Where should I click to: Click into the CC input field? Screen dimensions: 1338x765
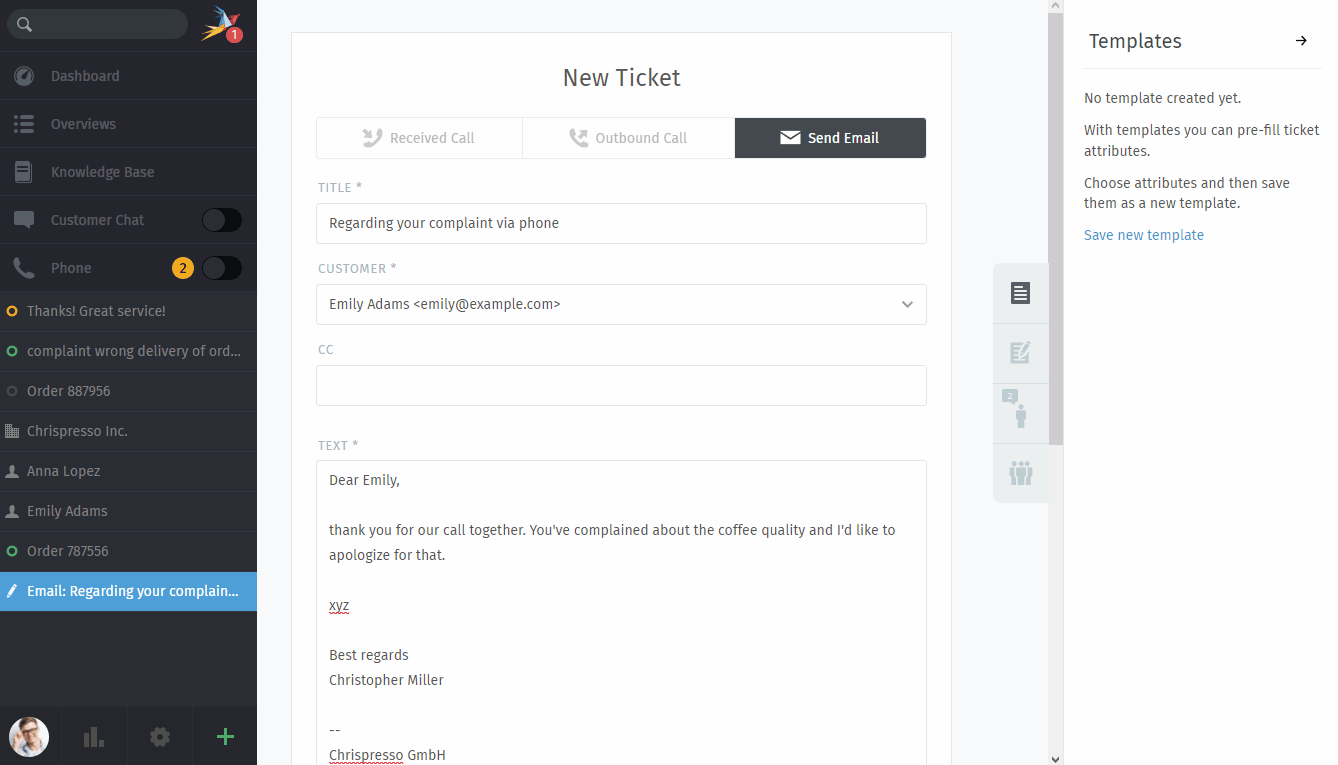point(621,385)
